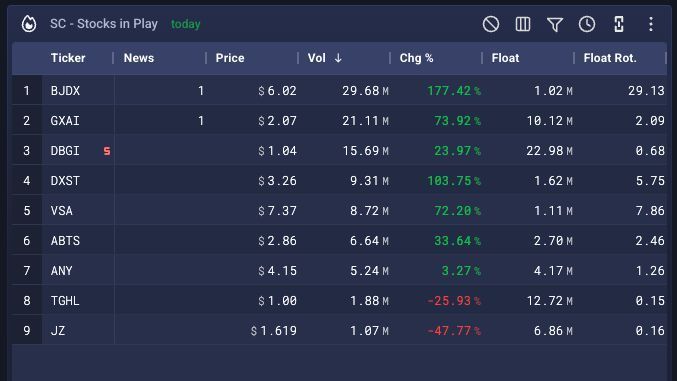Image resolution: width=677 pixels, height=381 pixels.
Task: Click the 7.86 float rotation cell
Action: (650, 211)
